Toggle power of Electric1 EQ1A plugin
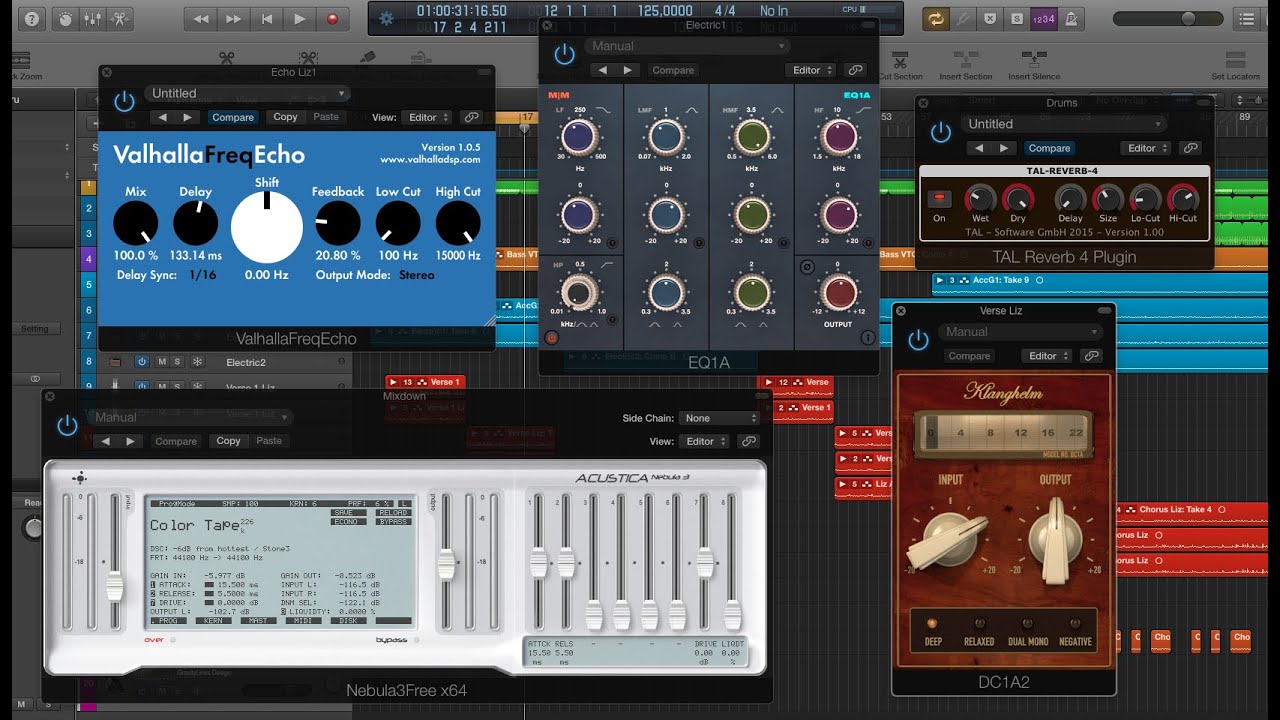The width and height of the screenshot is (1280, 720). [565, 54]
